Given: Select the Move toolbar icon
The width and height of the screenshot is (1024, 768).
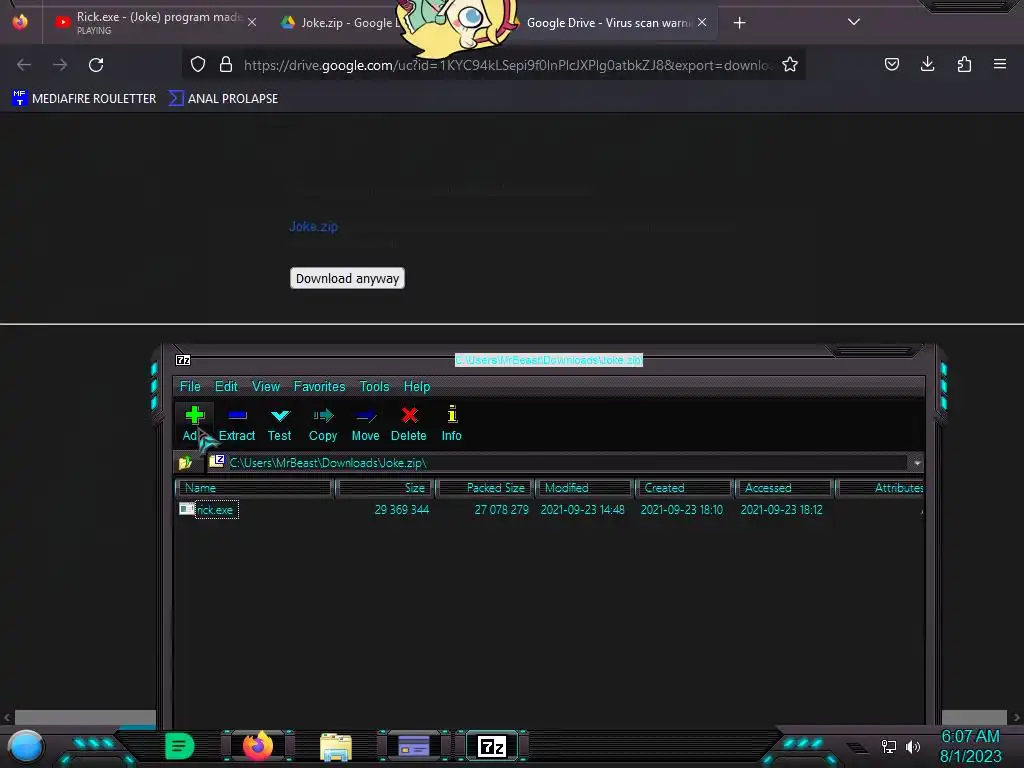Looking at the screenshot, I should [x=366, y=424].
